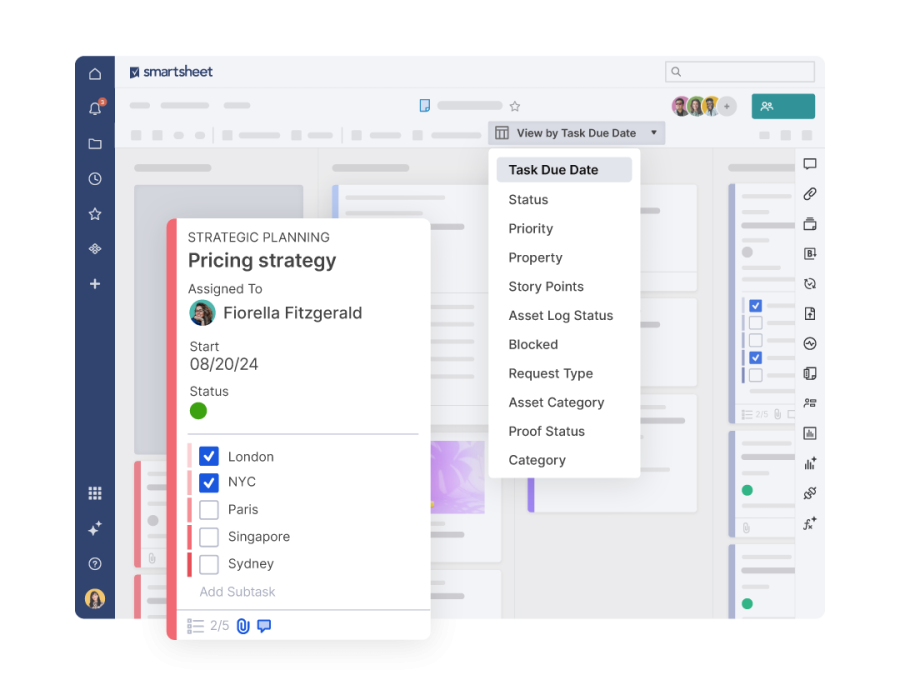Check the Sydney subtask checkbox

coord(208,563)
